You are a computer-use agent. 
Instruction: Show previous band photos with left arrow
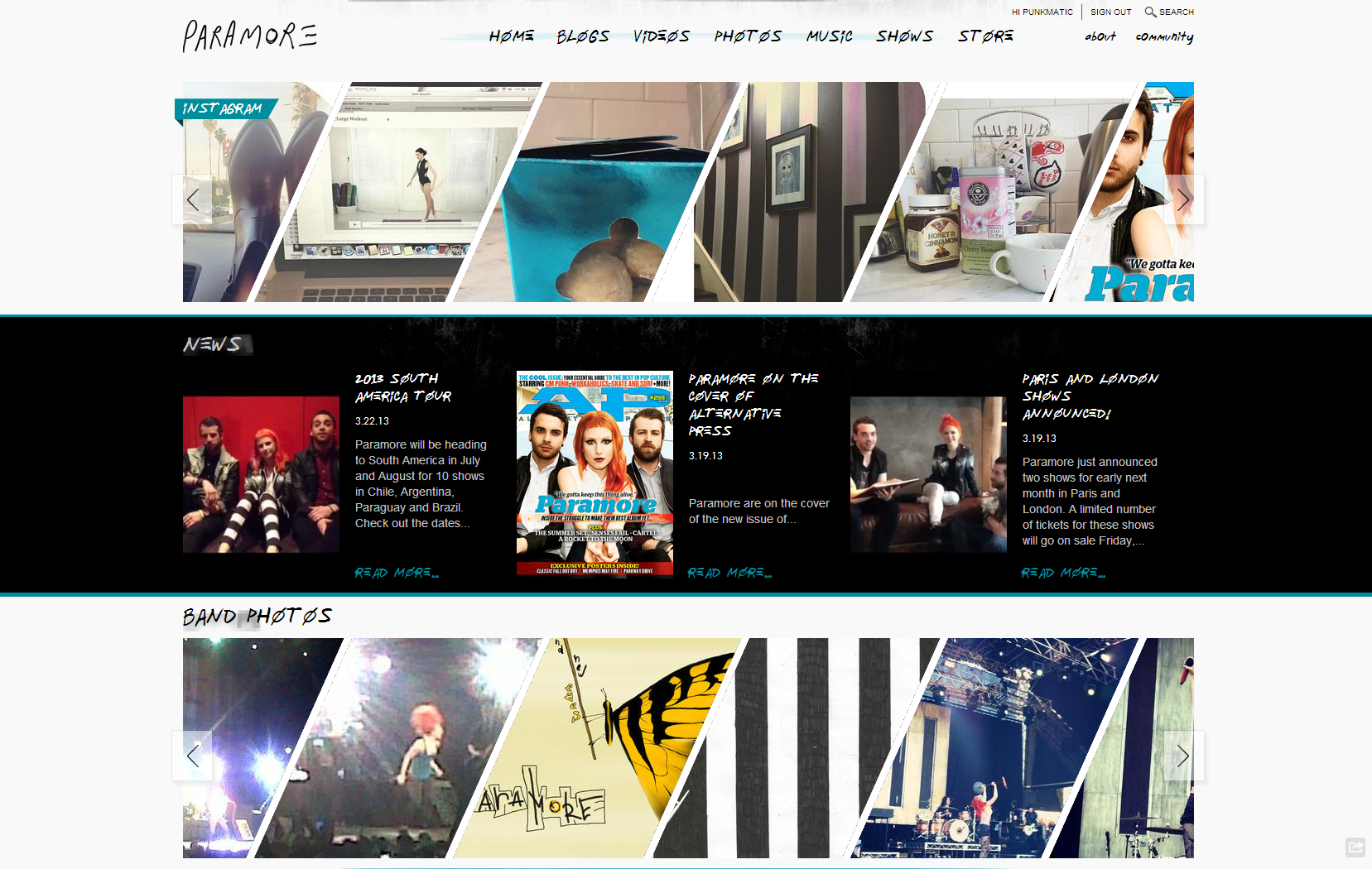click(x=192, y=756)
